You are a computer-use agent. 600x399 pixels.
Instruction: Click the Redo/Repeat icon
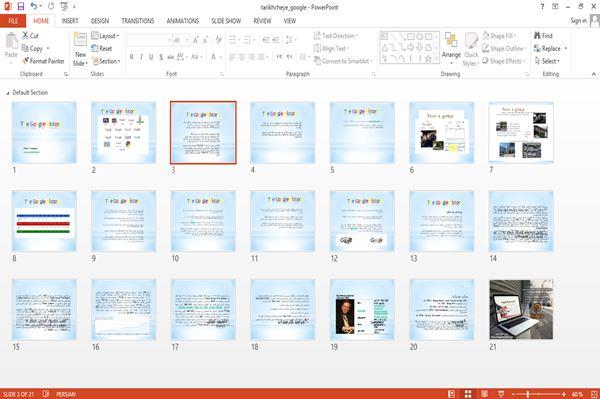coord(51,6)
